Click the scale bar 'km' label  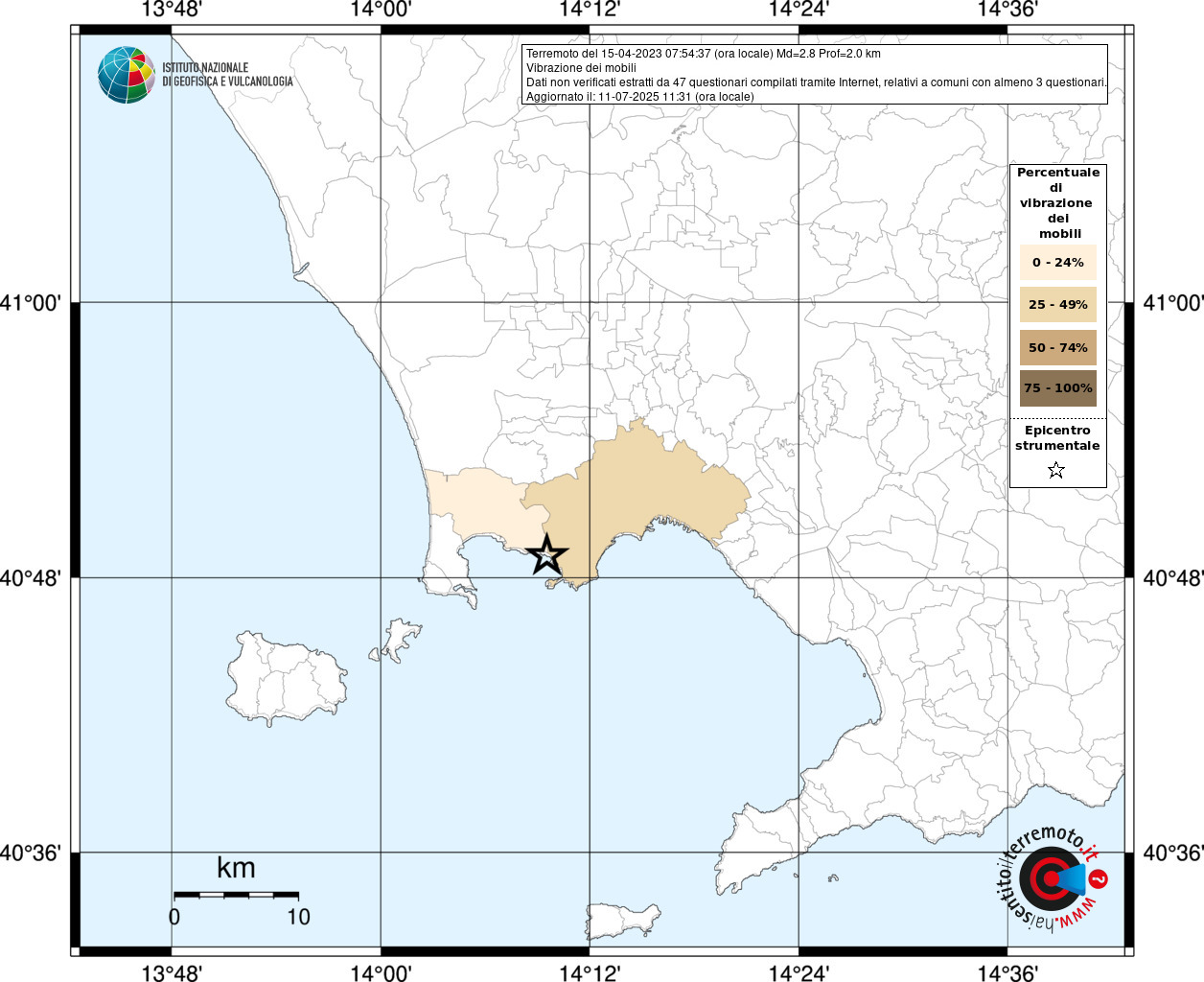point(236,868)
